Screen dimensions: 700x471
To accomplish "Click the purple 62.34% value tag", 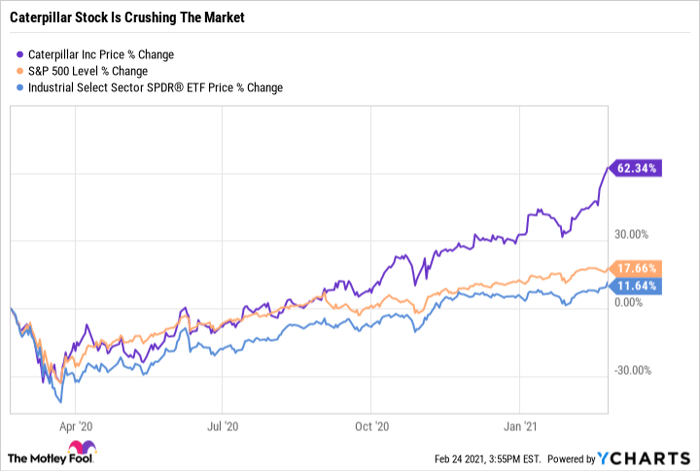I will (636, 169).
